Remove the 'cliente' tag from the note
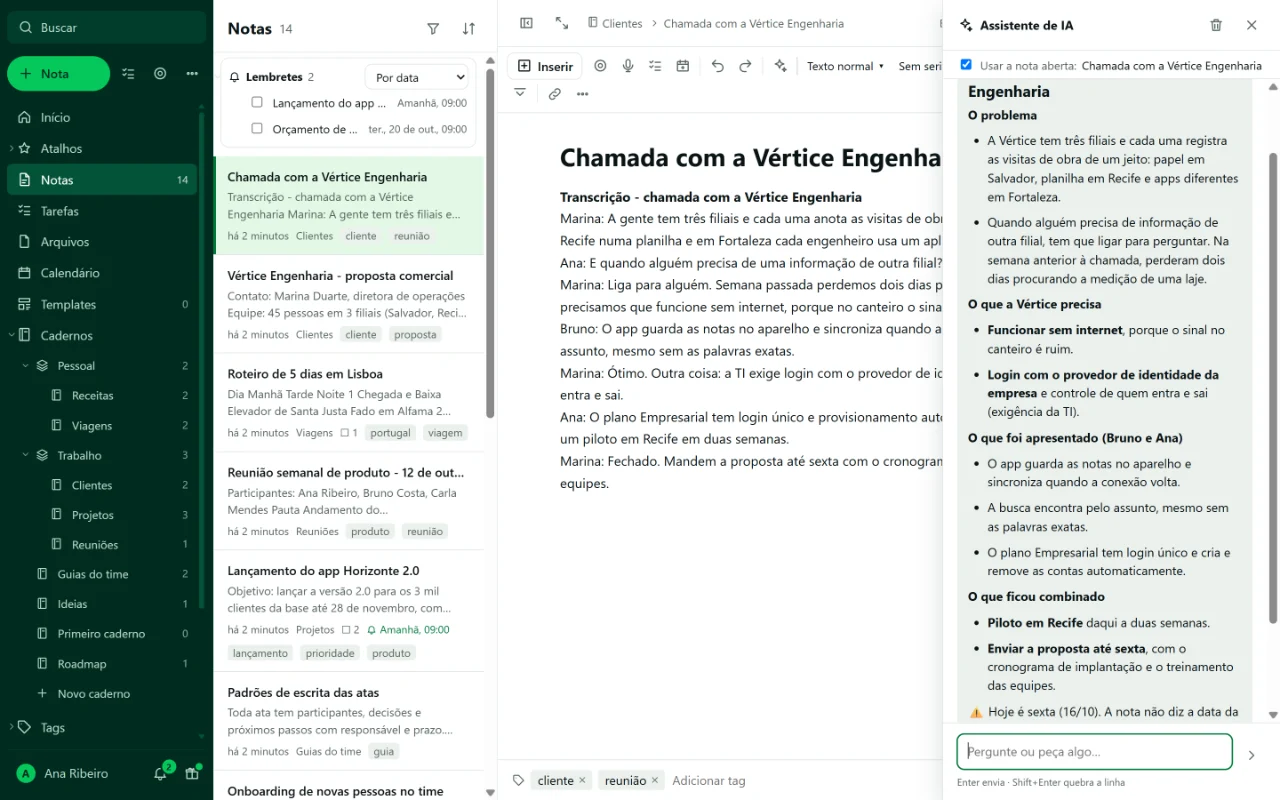 pyautogui.click(x=582, y=780)
